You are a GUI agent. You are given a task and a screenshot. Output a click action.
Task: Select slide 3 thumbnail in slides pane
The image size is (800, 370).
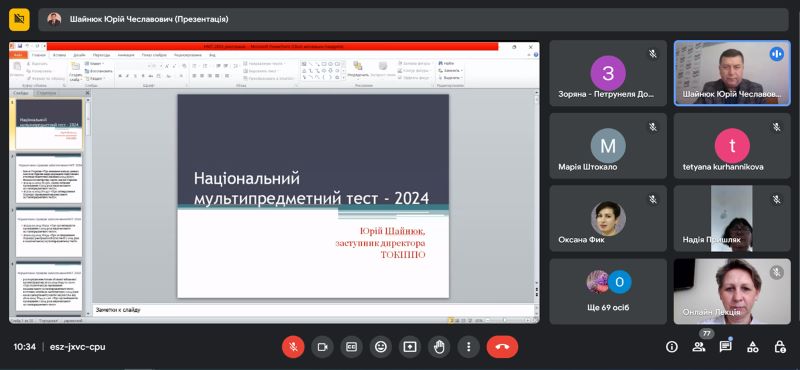tap(48, 232)
